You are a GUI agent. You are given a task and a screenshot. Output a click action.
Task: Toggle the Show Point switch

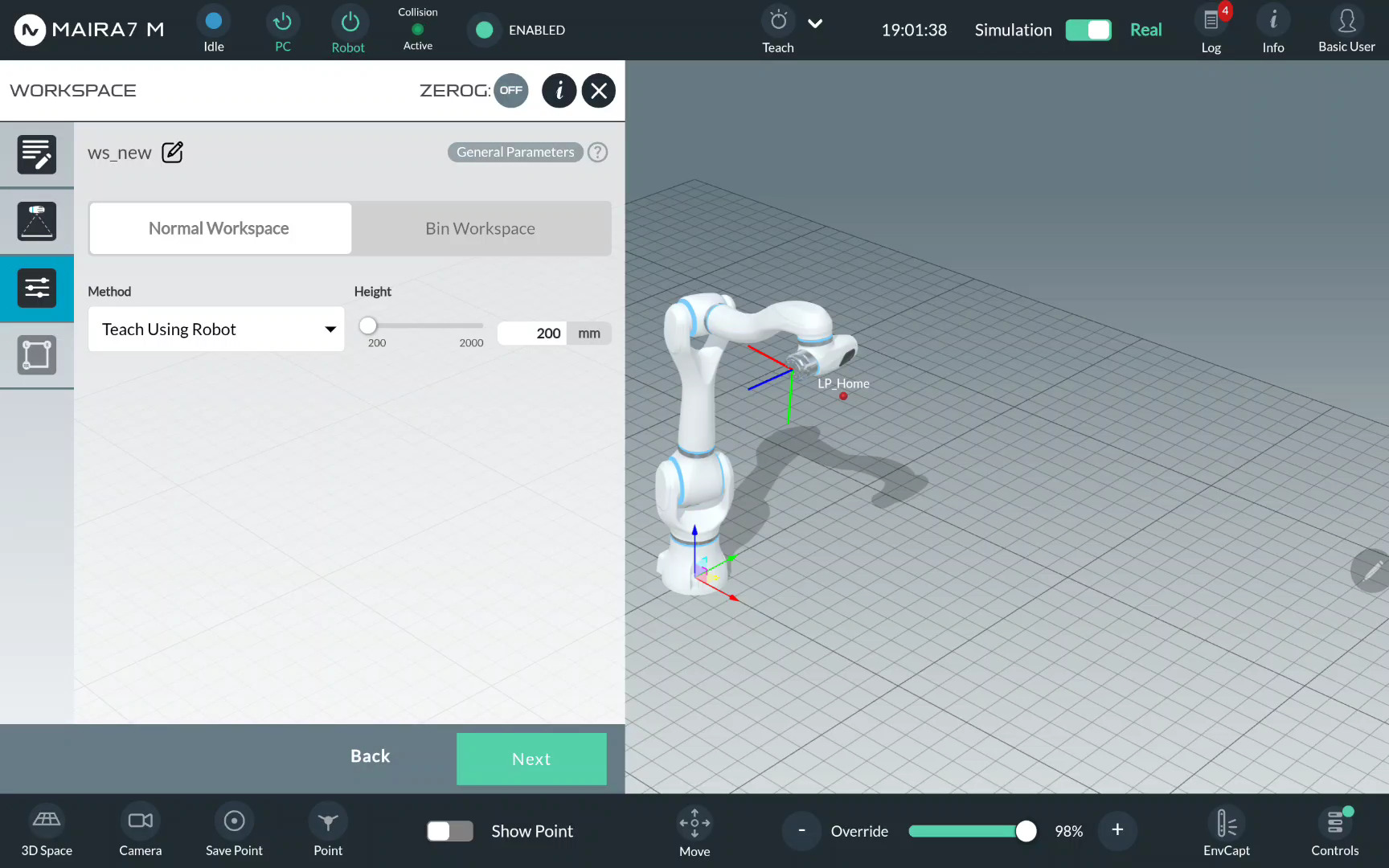(450, 831)
